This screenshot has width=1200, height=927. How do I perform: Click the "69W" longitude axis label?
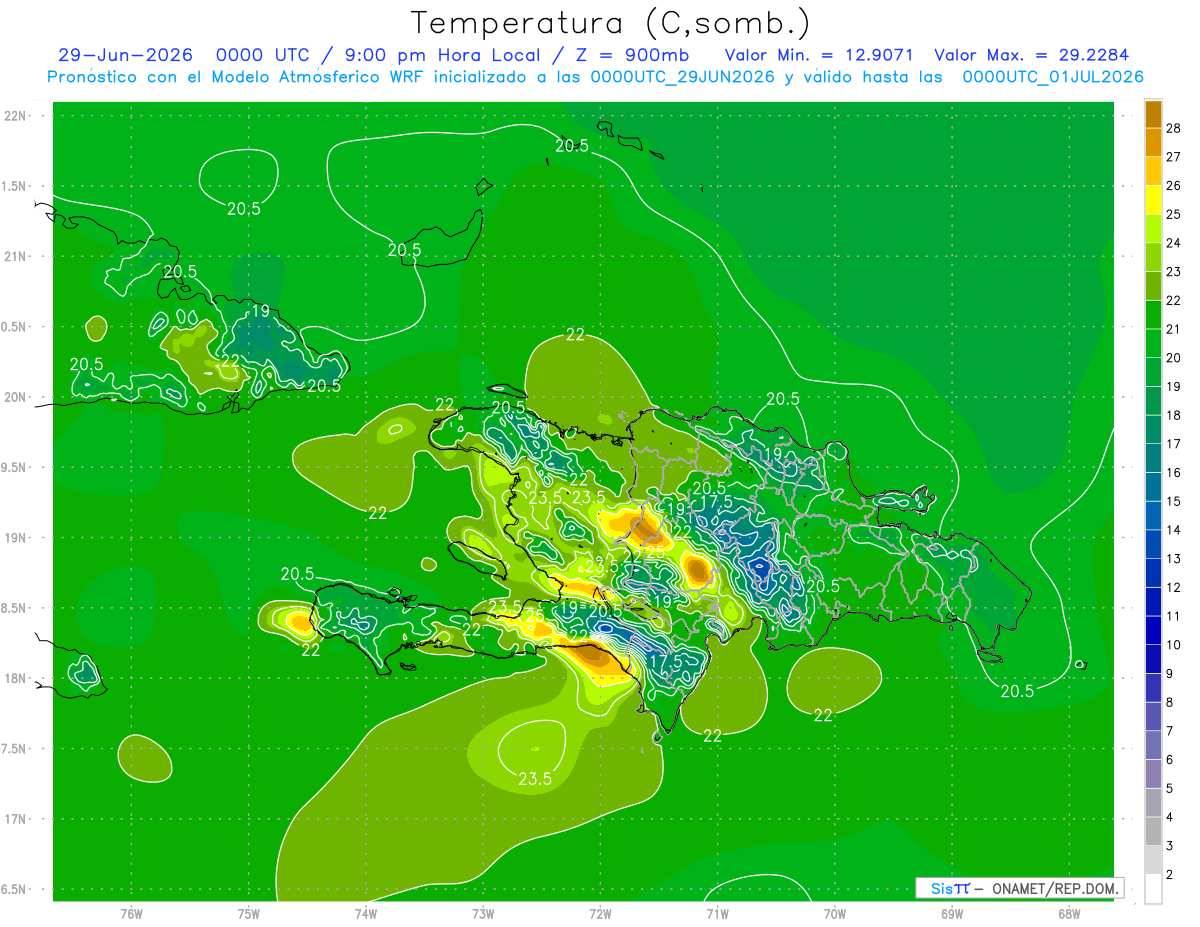pyautogui.click(x=952, y=914)
